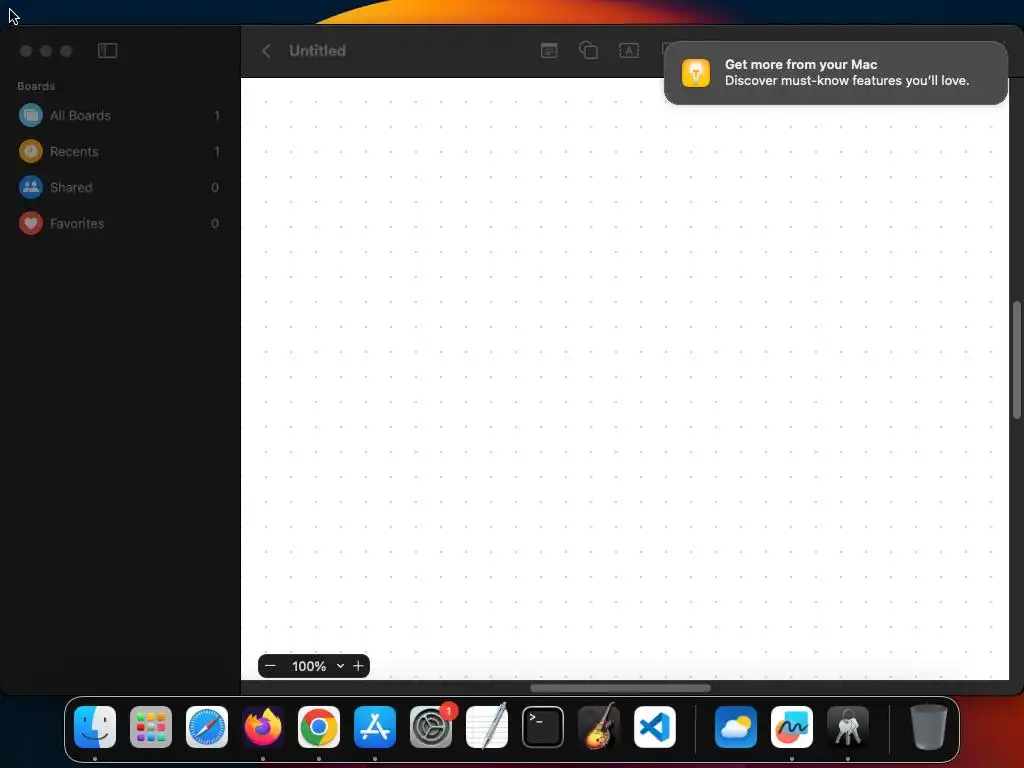Open Google Chrome in the Dock
The width and height of the screenshot is (1024, 768).
(x=319, y=727)
